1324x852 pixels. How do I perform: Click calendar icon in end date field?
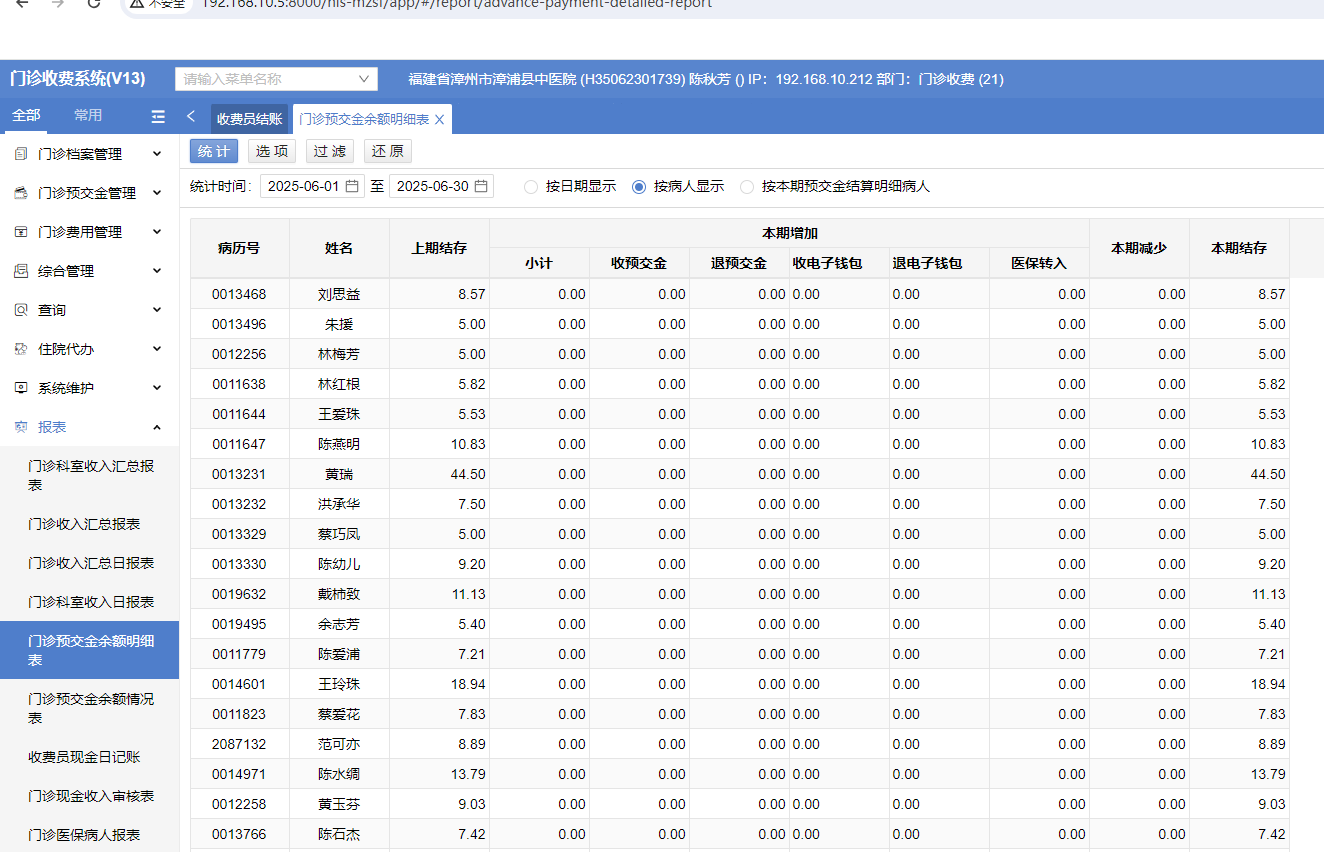click(x=481, y=186)
